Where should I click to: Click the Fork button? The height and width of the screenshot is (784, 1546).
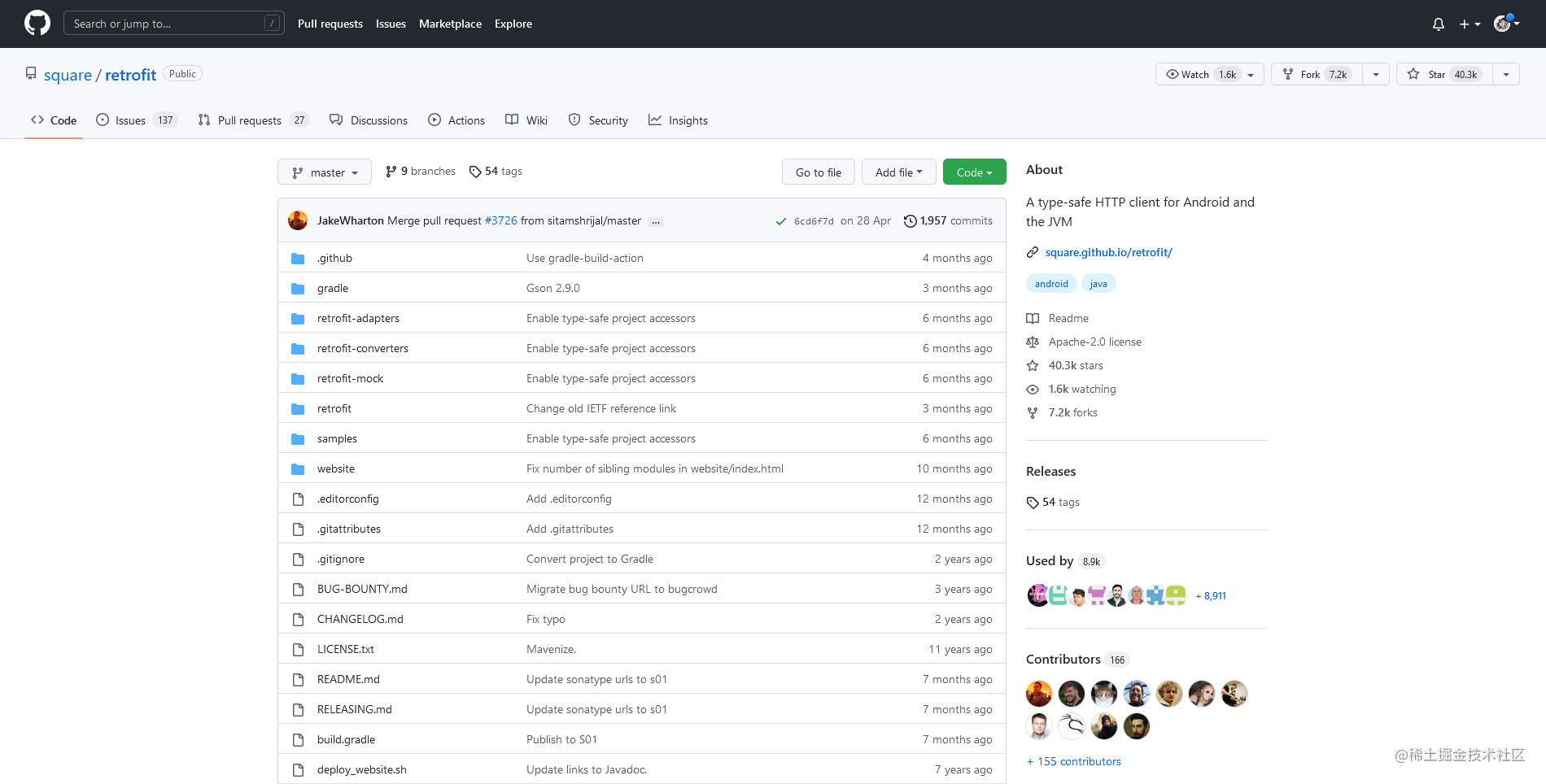pos(1317,74)
